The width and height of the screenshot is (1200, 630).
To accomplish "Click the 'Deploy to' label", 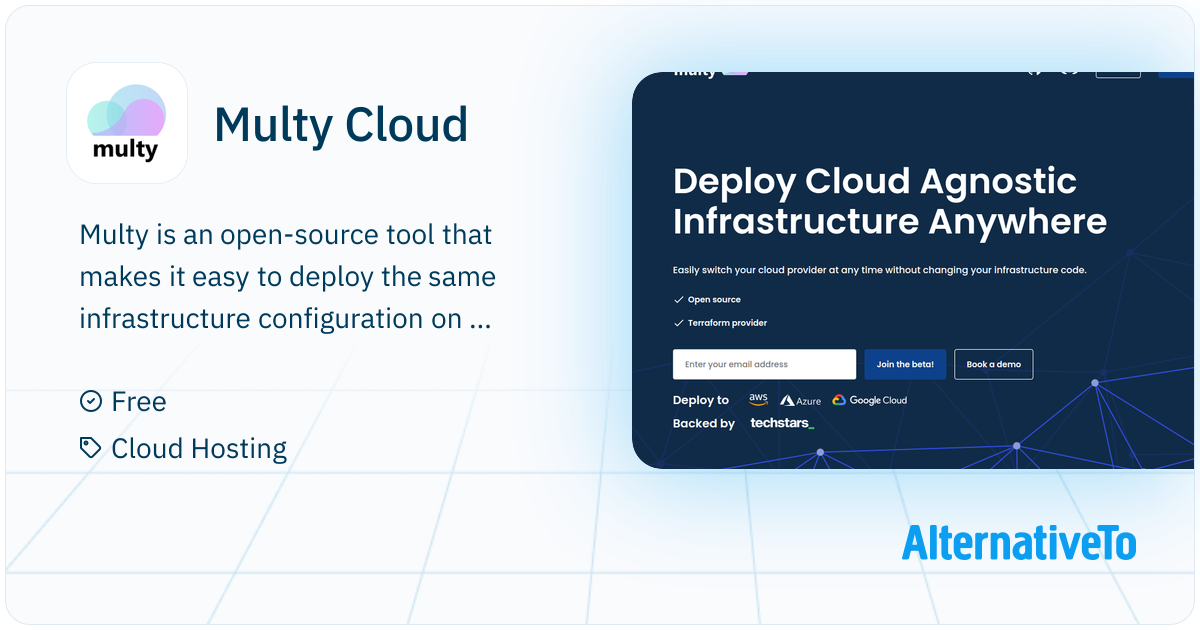I will point(701,400).
